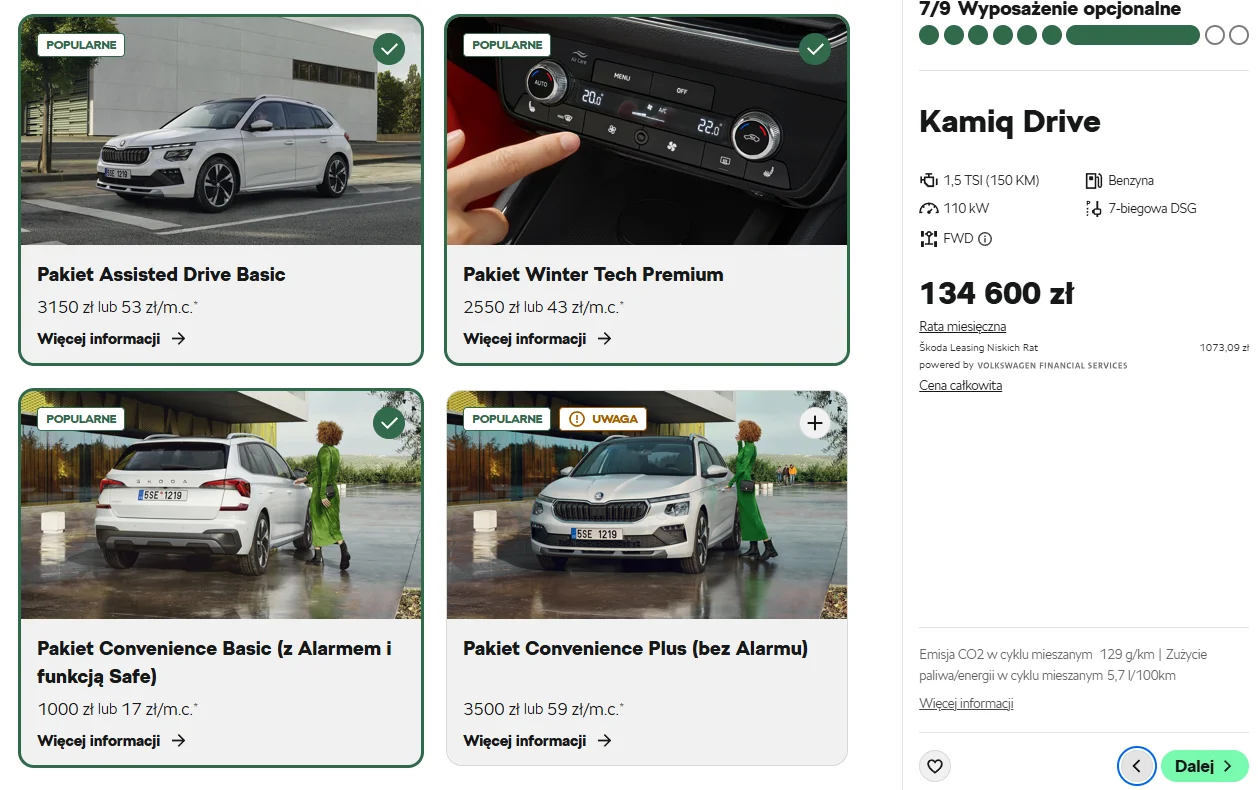Image resolution: width=1258 pixels, height=790 pixels.
Task: Jump to last progress step circle
Action: click(x=1239, y=36)
